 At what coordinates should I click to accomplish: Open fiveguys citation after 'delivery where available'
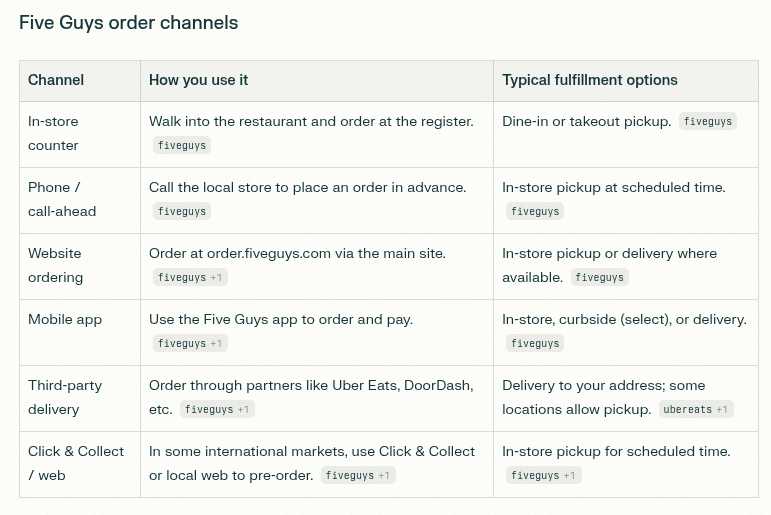click(x=599, y=277)
